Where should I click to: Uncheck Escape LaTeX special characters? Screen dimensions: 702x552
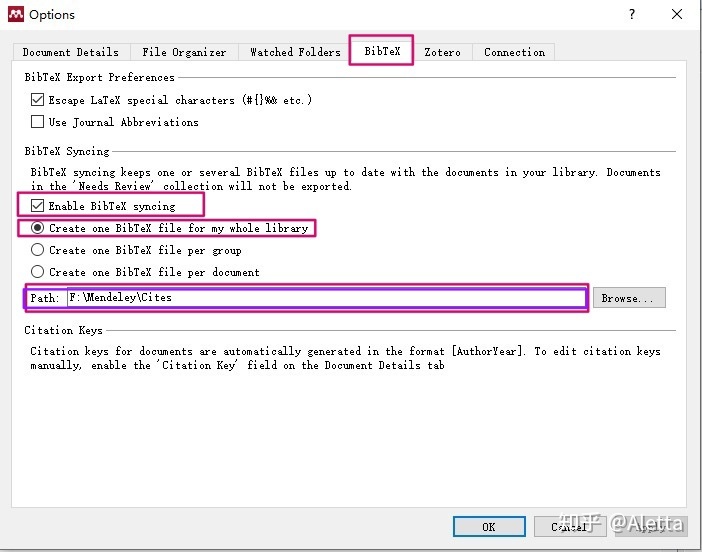tap(38, 99)
